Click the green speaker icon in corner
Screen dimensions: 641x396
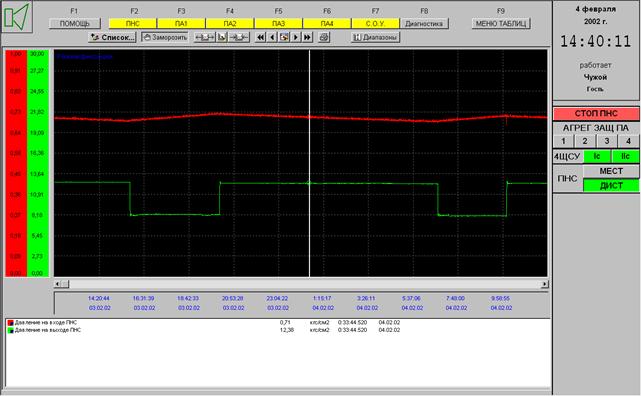point(17,17)
